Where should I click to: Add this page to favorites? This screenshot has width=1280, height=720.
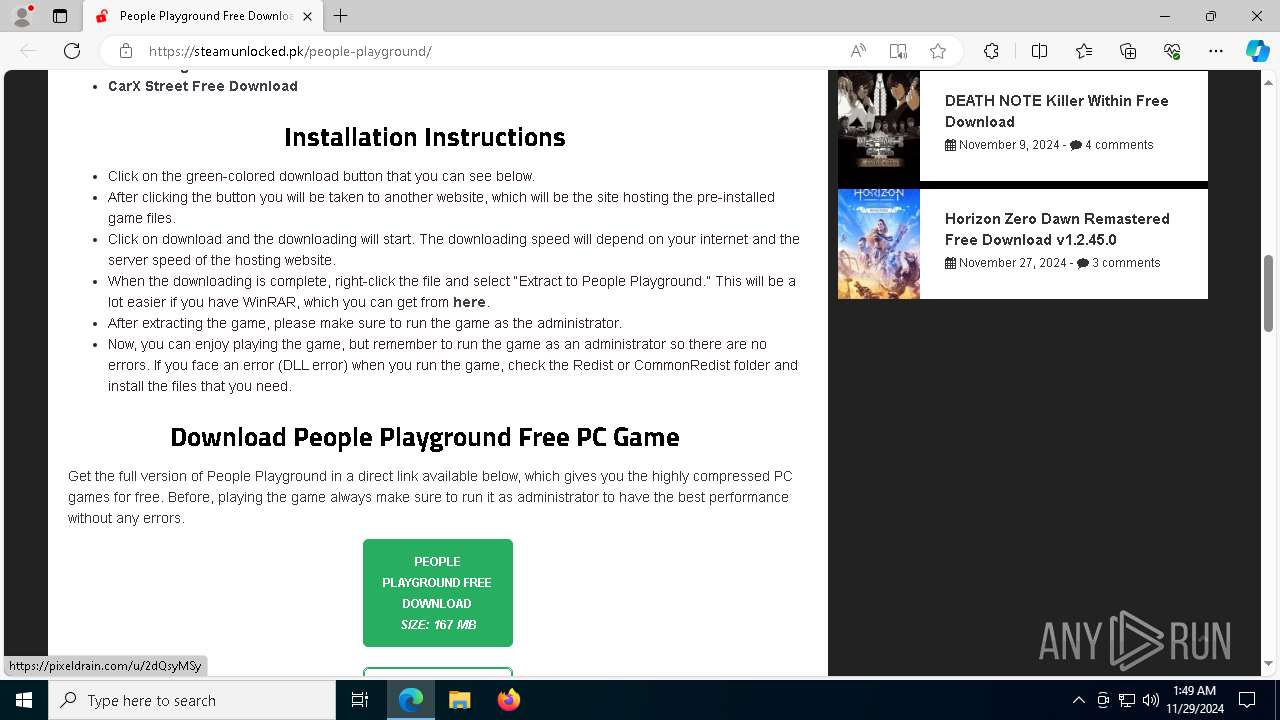tap(938, 51)
